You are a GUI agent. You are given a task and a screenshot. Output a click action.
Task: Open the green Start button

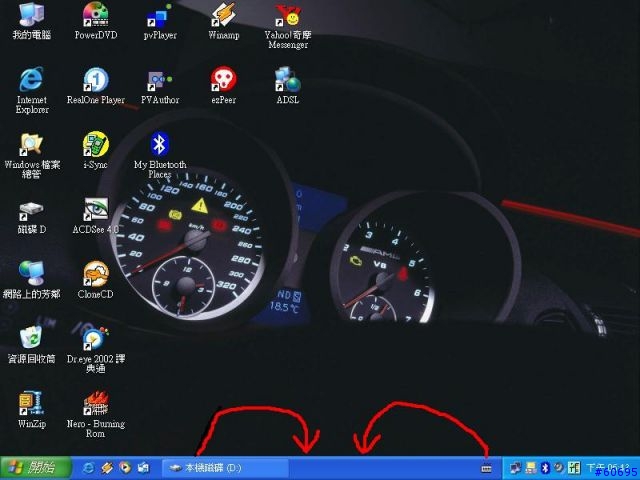coord(36,468)
